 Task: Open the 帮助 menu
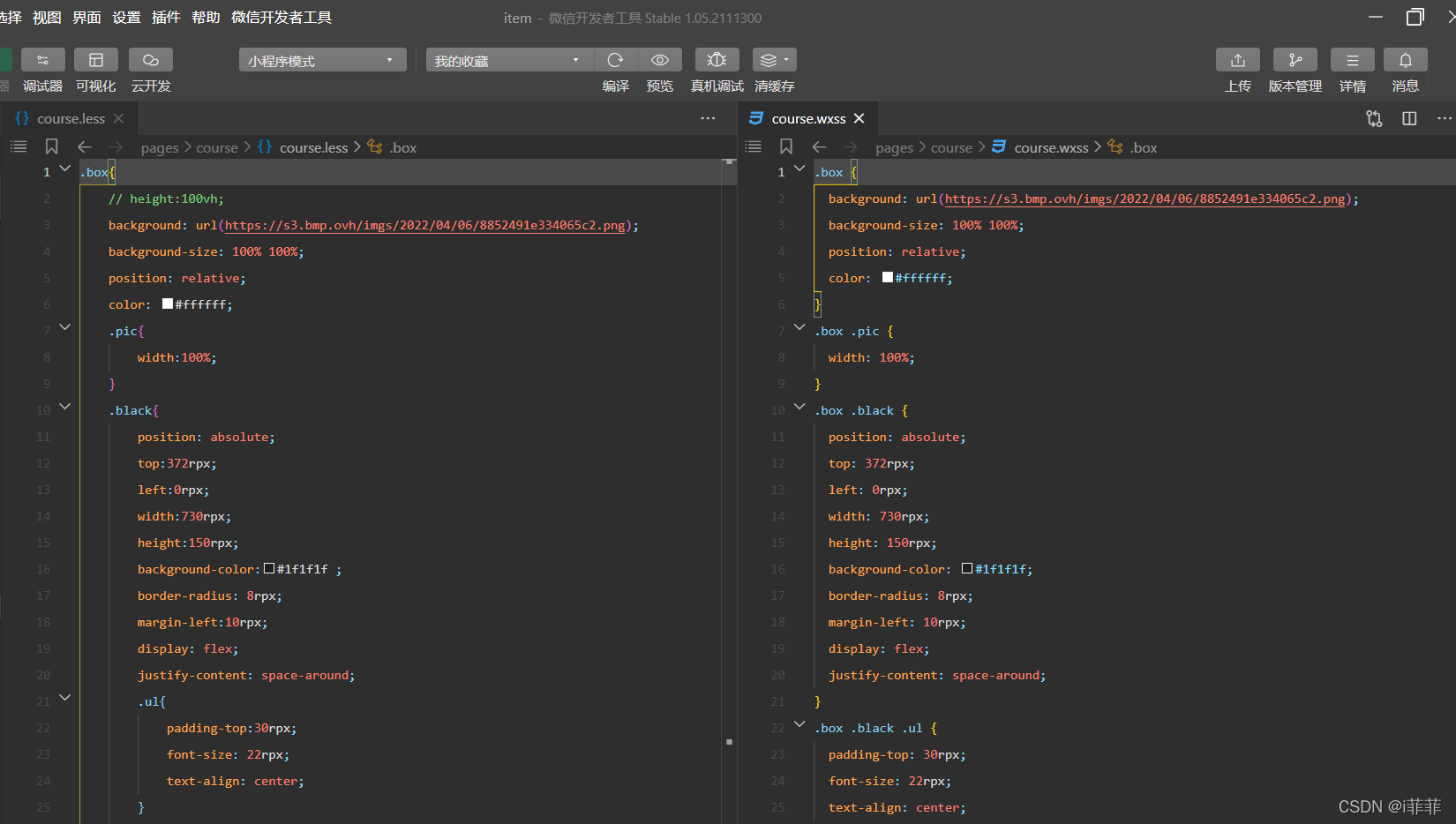(206, 18)
